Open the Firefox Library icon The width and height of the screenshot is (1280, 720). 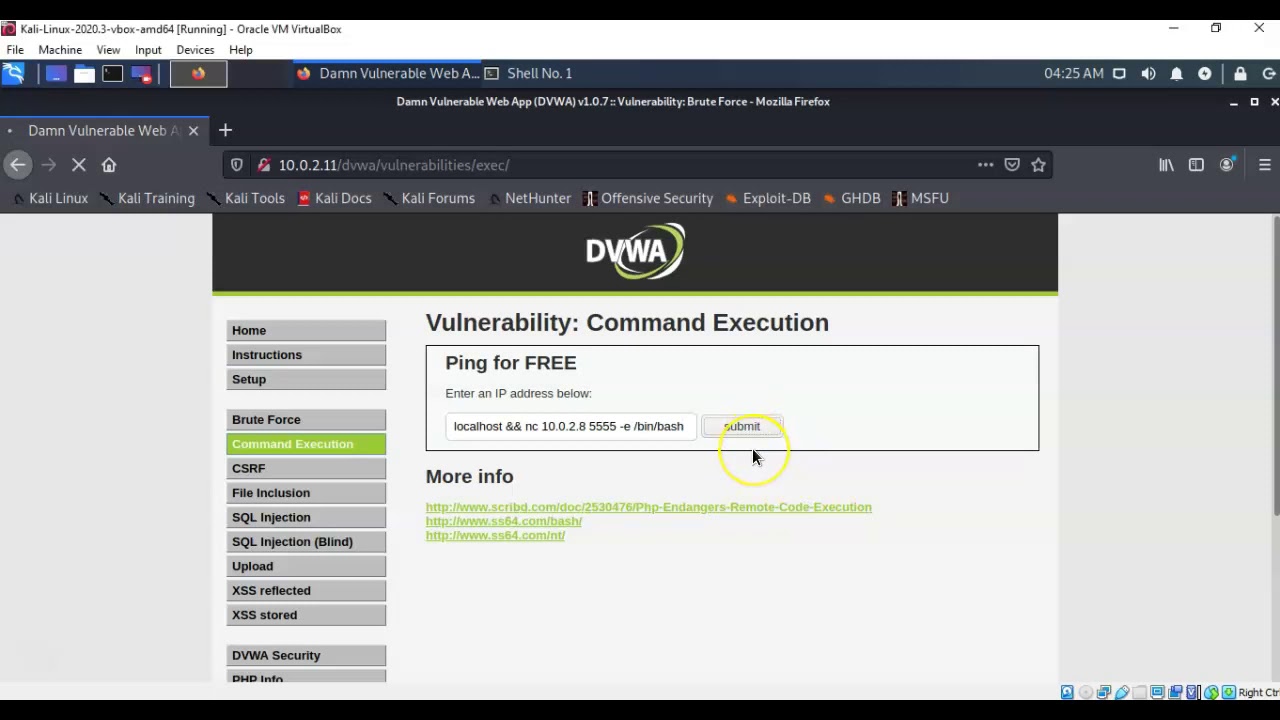1166,165
